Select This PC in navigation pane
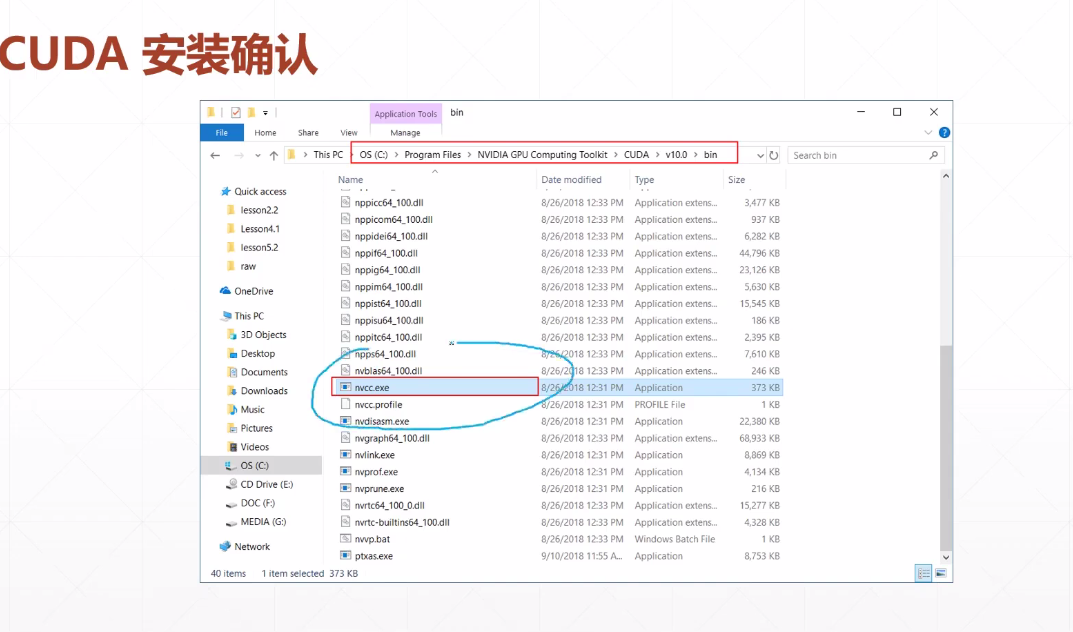Screen dimensions: 1073x632 point(248,316)
